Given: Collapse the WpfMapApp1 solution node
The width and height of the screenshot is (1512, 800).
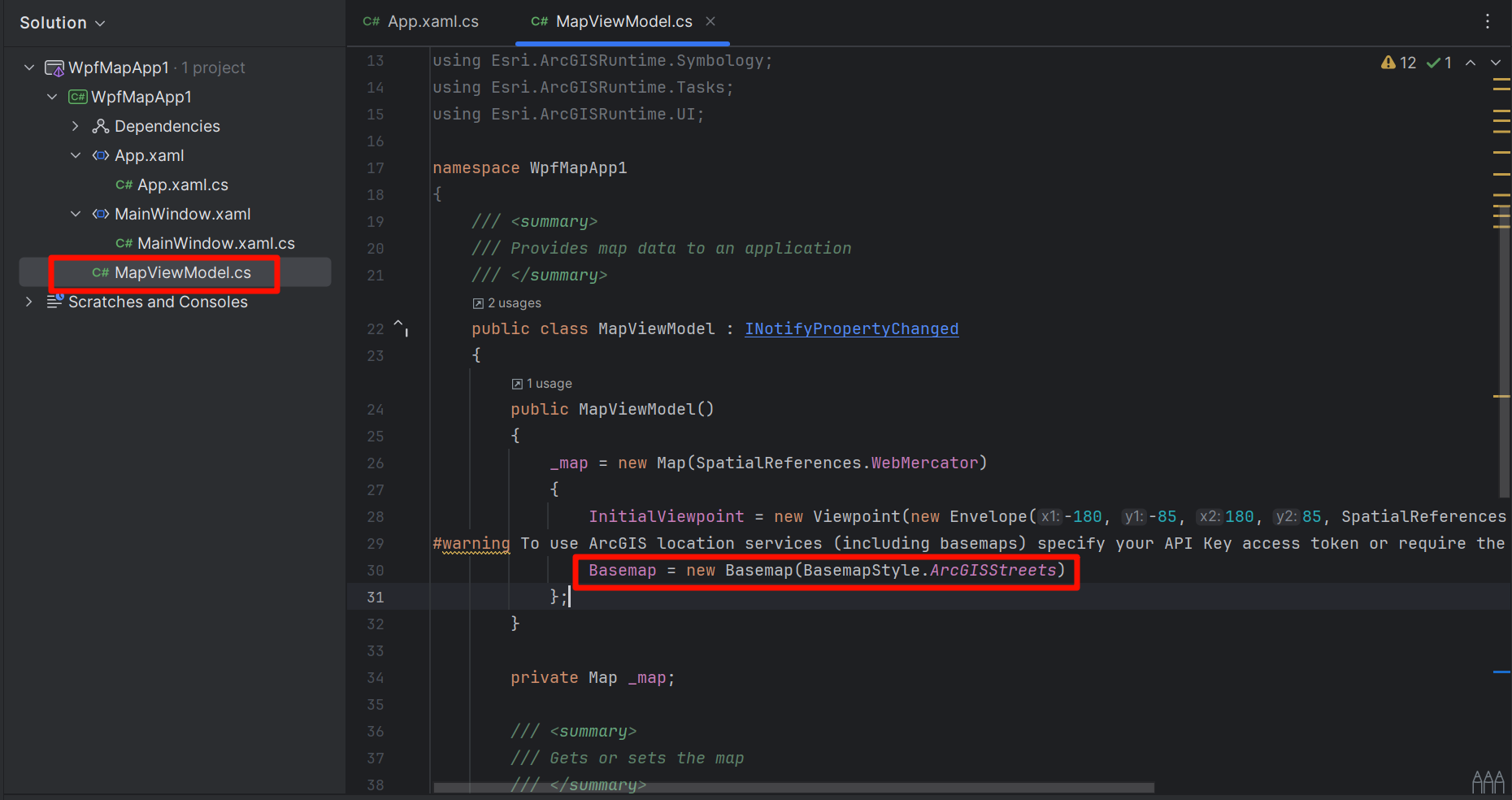Looking at the screenshot, I should [x=29, y=67].
